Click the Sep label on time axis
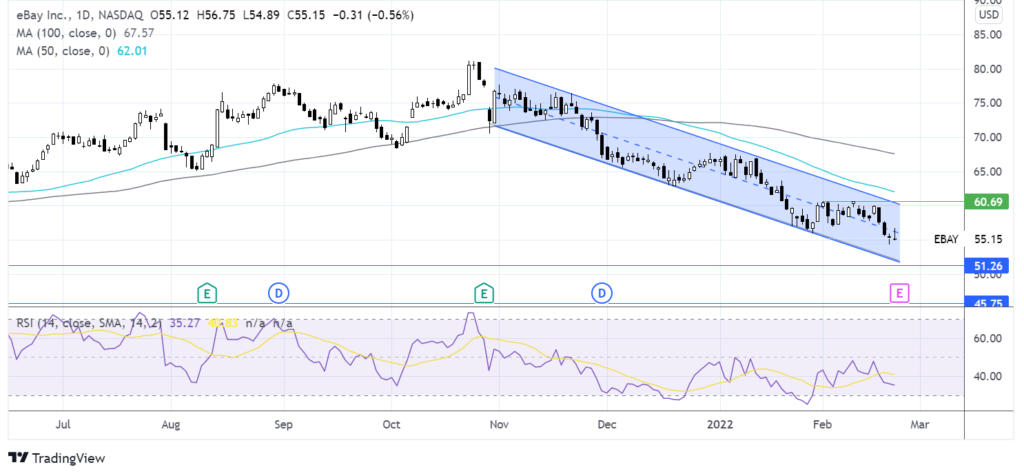Image resolution: width=1024 pixels, height=476 pixels. pos(283,424)
